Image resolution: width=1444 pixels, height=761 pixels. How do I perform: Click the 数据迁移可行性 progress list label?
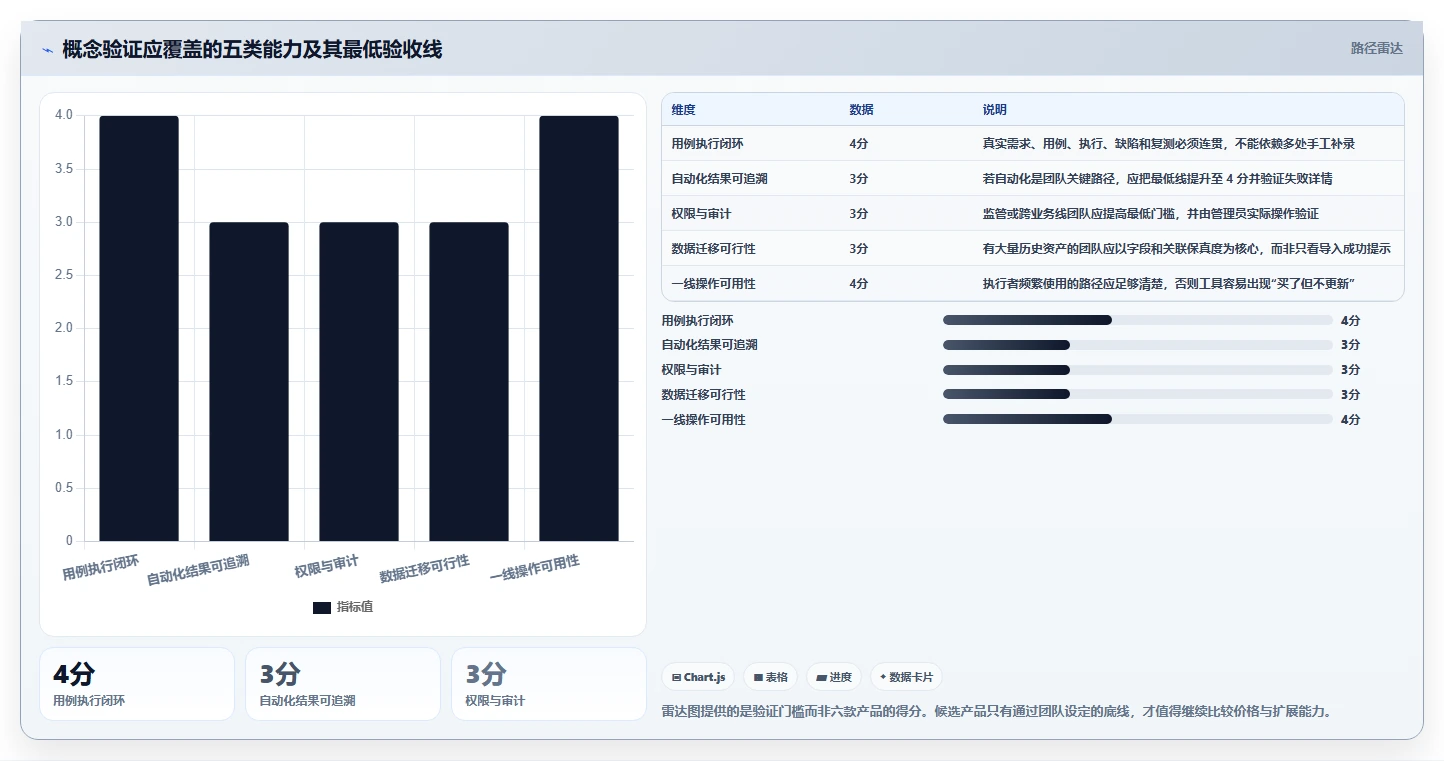[704, 395]
